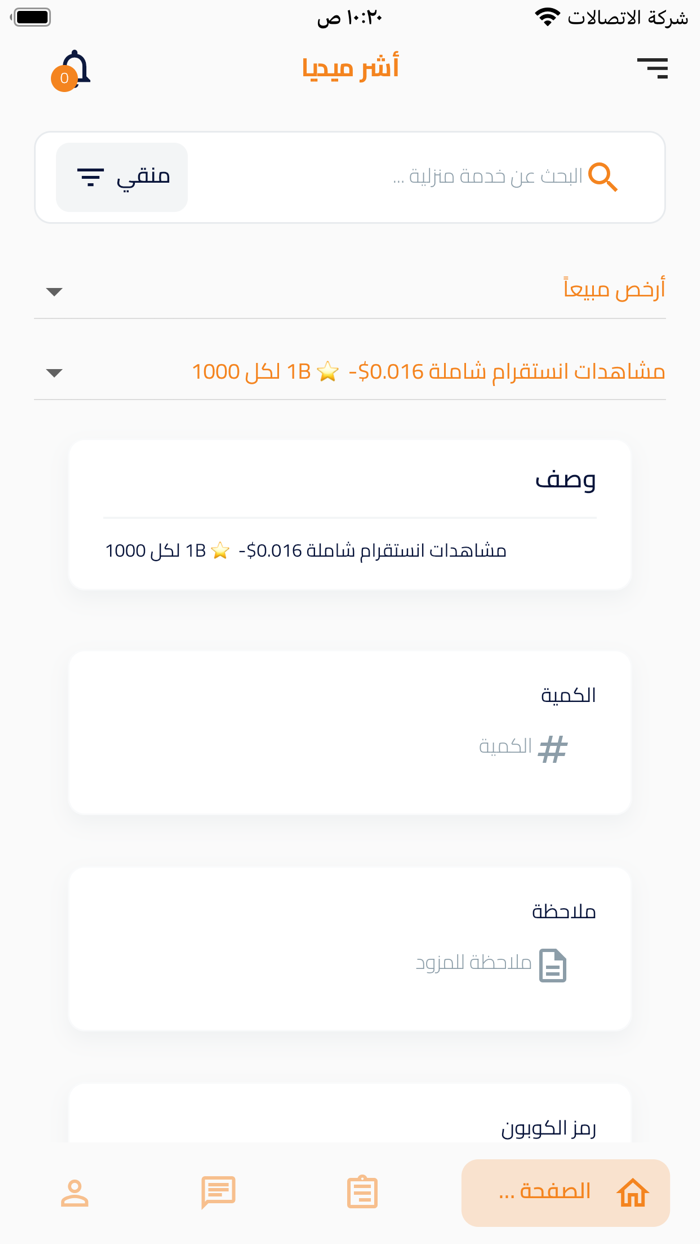Screen dimensions: 700x1244
Task: Open the orders clipboard icon in bottom bar
Action: (362, 1192)
